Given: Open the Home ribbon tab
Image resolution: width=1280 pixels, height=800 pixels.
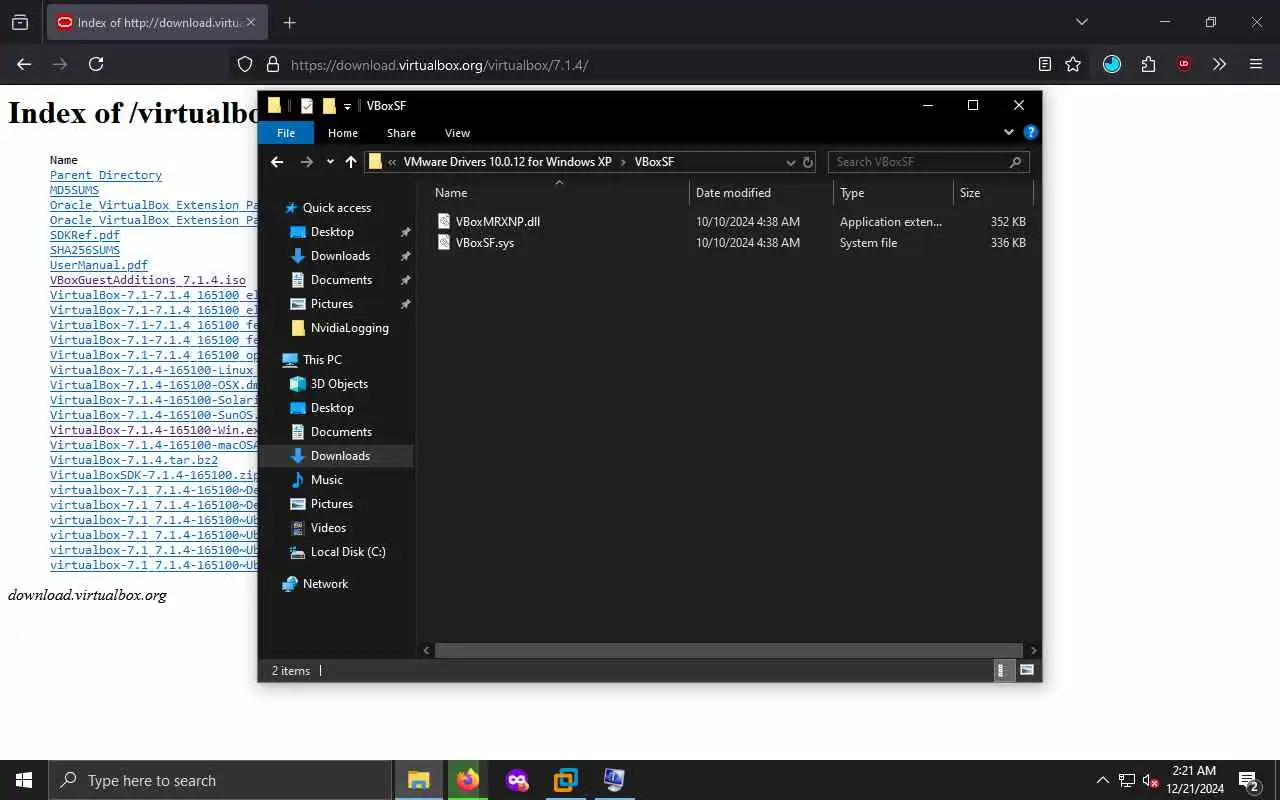Looking at the screenshot, I should coord(343,133).
